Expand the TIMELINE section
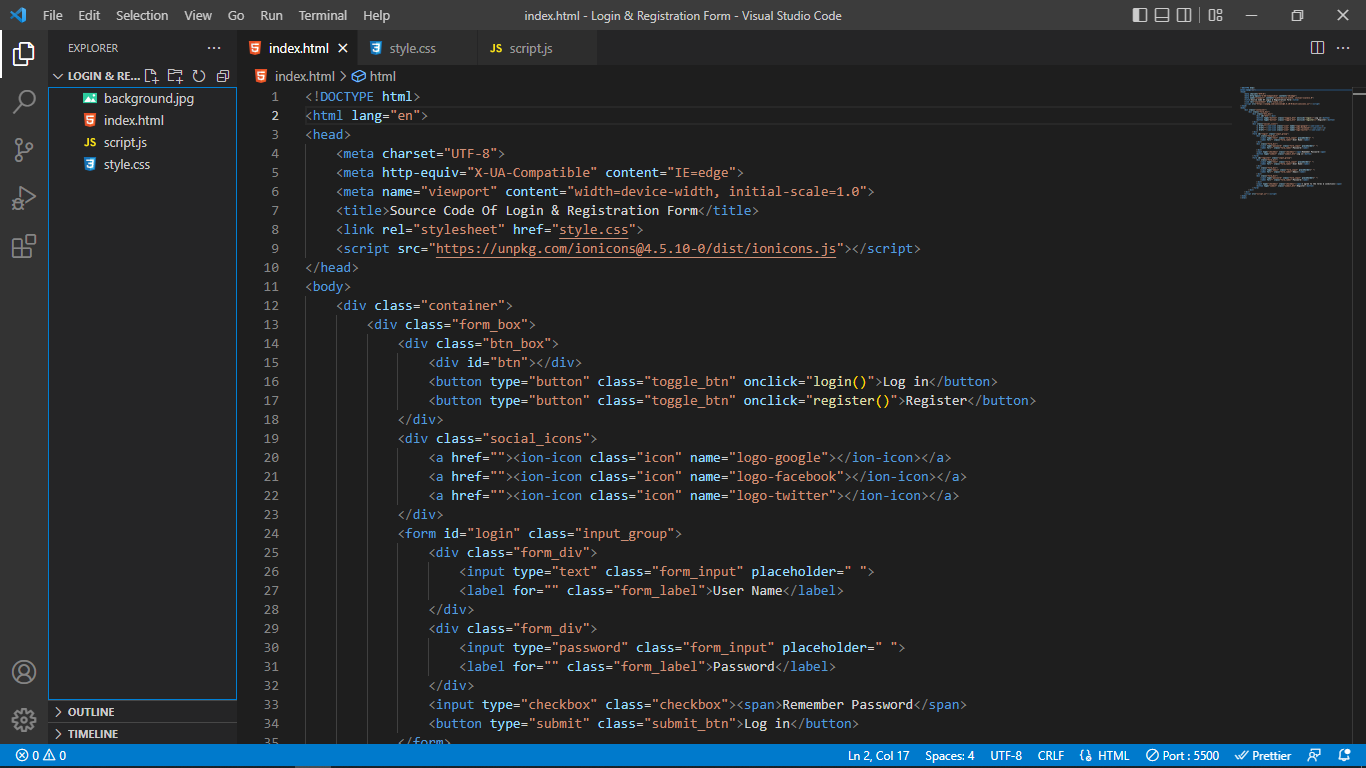 click(x=90, y=733)
